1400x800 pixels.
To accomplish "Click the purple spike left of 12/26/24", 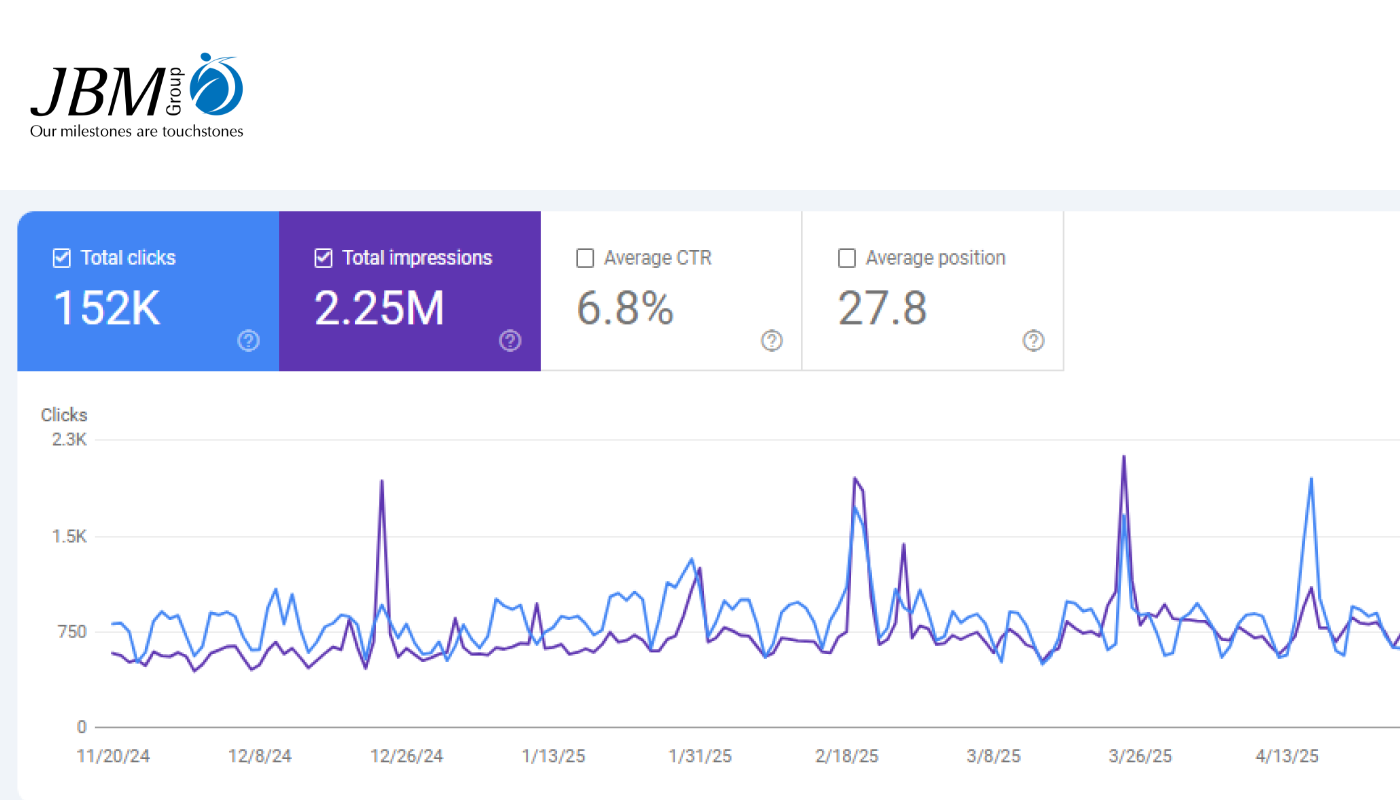I will pos(382,482).
